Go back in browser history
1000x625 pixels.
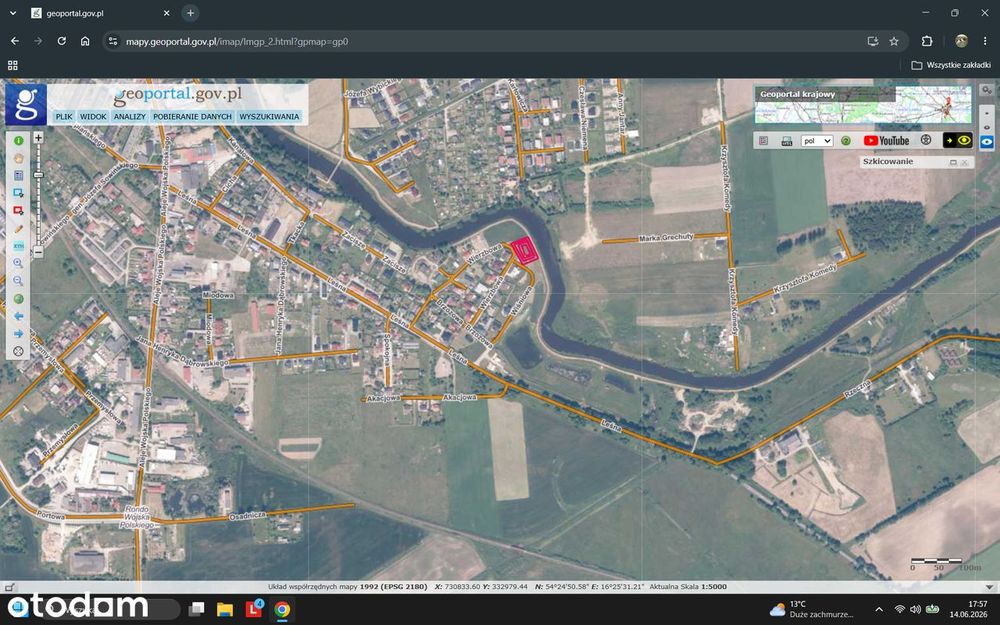(15, 41)
